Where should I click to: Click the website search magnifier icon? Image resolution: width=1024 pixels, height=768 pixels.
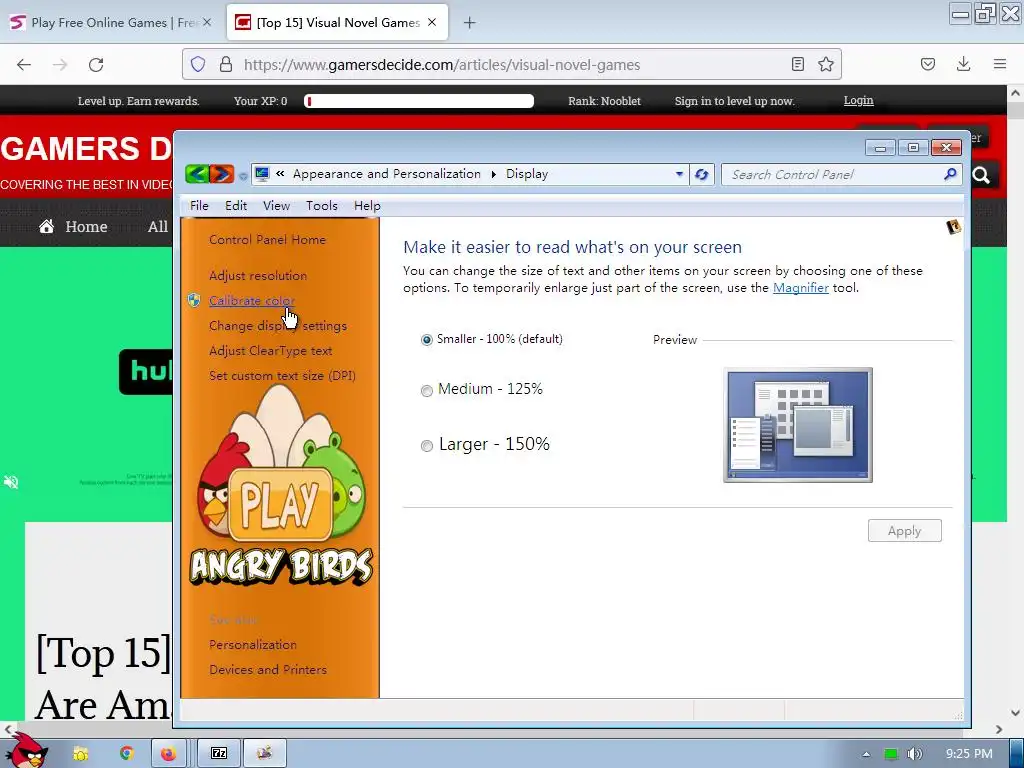[x=981, y=175]
